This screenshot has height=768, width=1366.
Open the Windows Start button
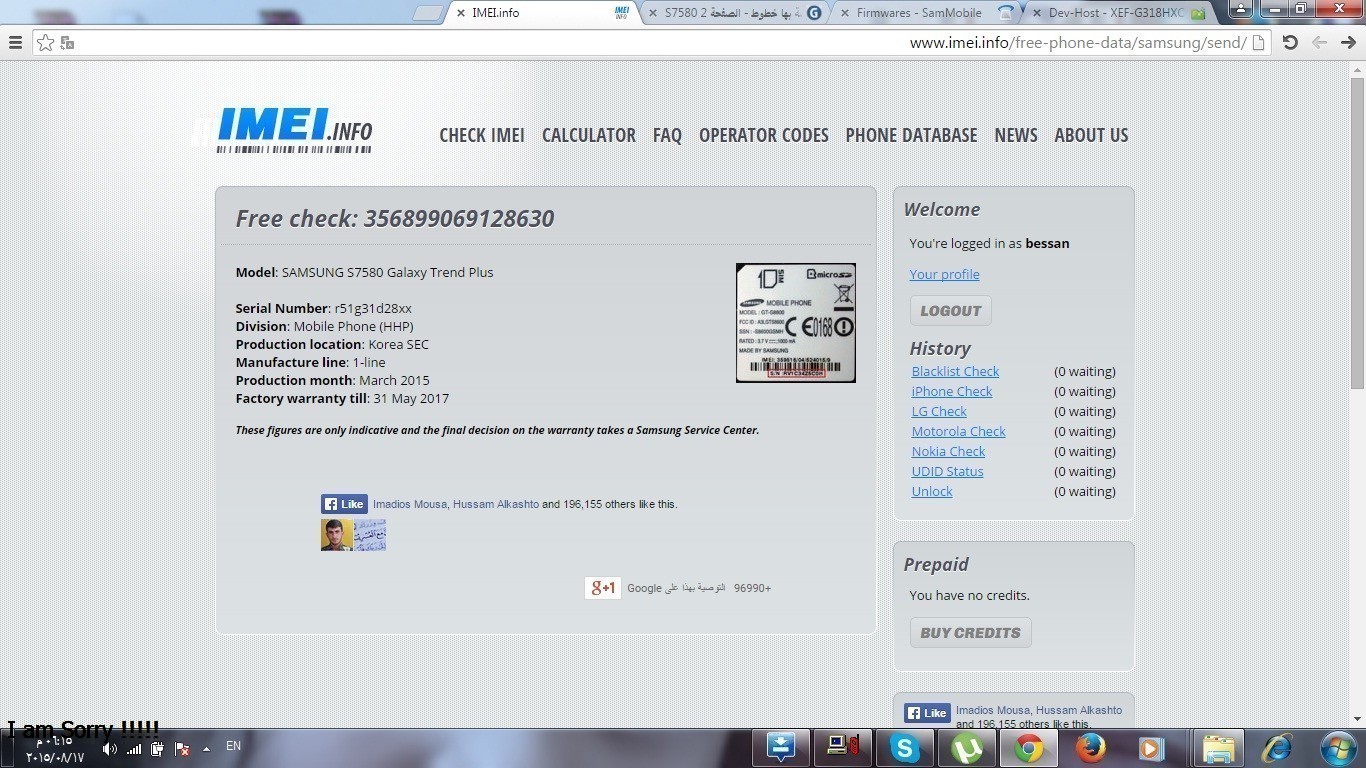(x=1339, y=747)
